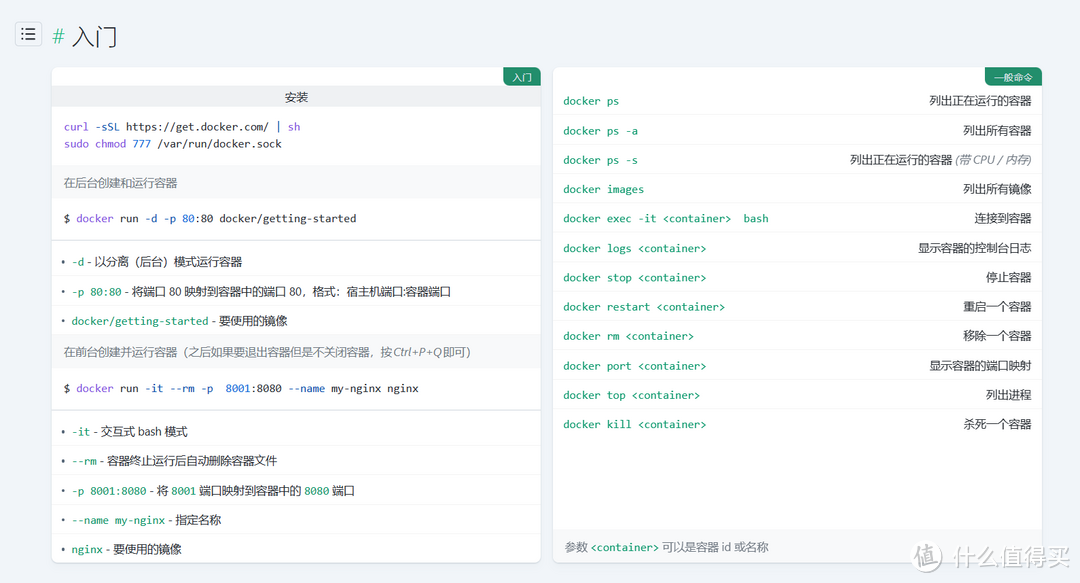
Task: Click docker exec -it <container> bash command
Action: coord(665,218)
